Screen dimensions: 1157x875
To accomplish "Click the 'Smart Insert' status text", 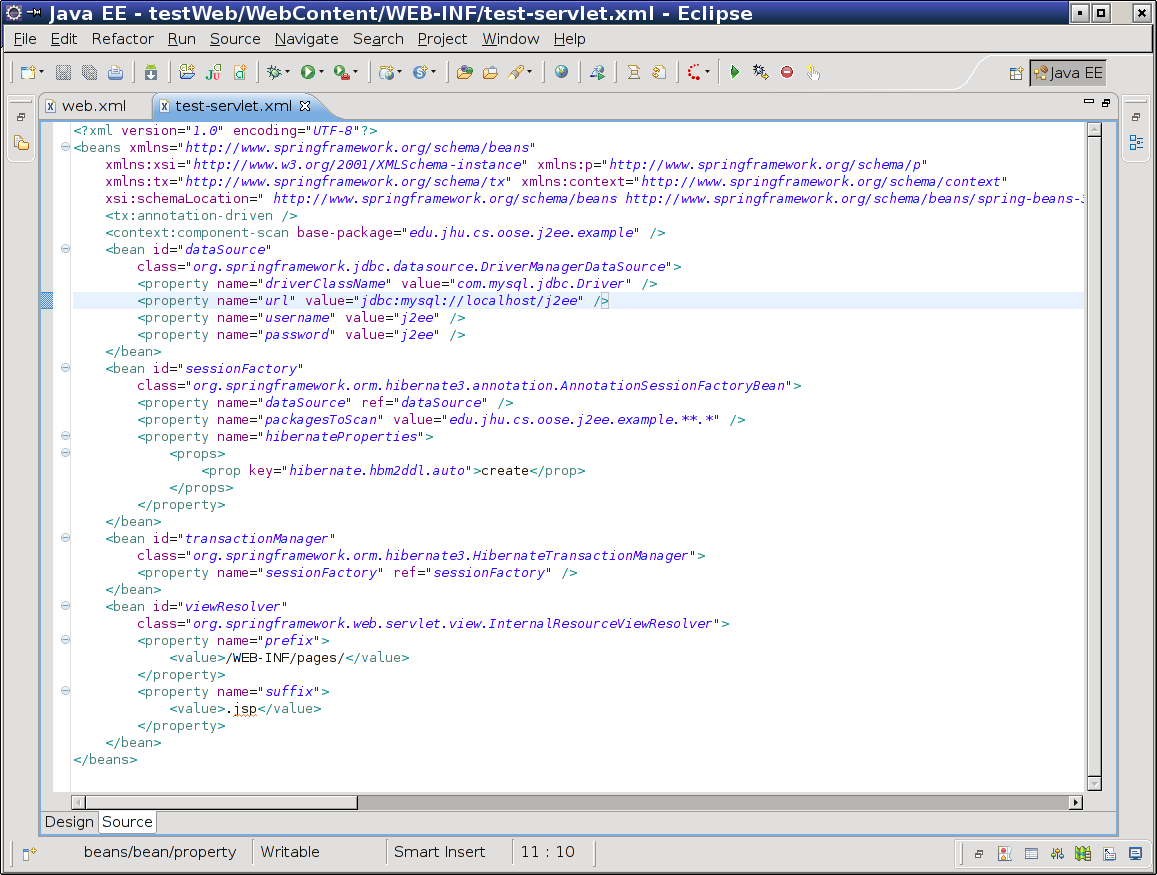I will [439, 851].
